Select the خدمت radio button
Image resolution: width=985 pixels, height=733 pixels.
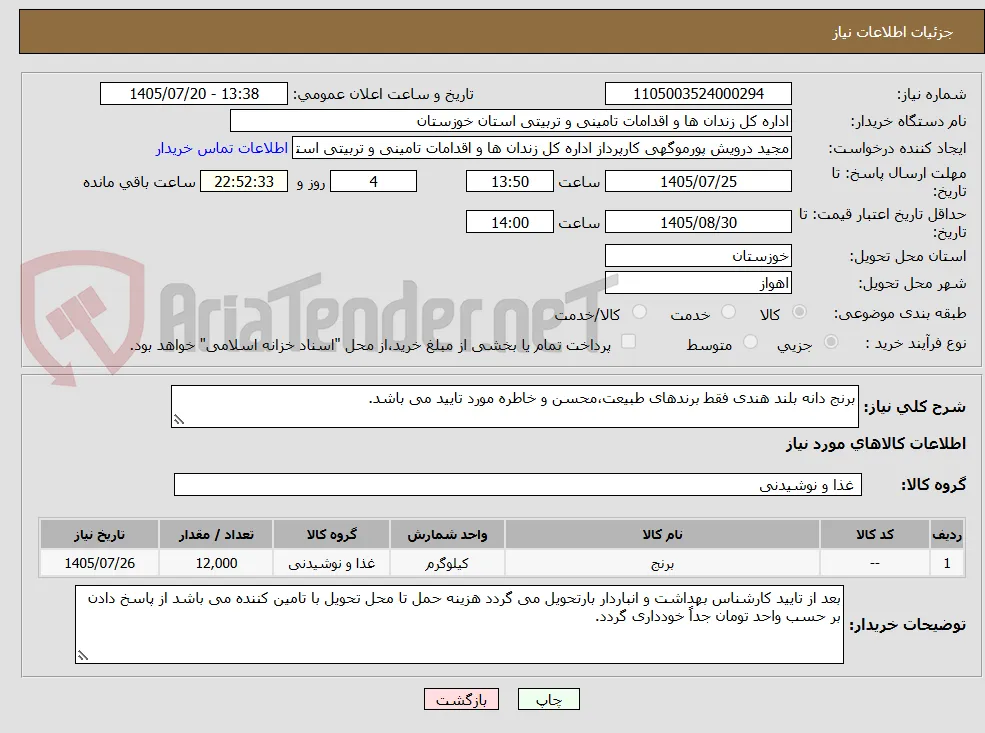pyautogui.click(x=728, y=312)
